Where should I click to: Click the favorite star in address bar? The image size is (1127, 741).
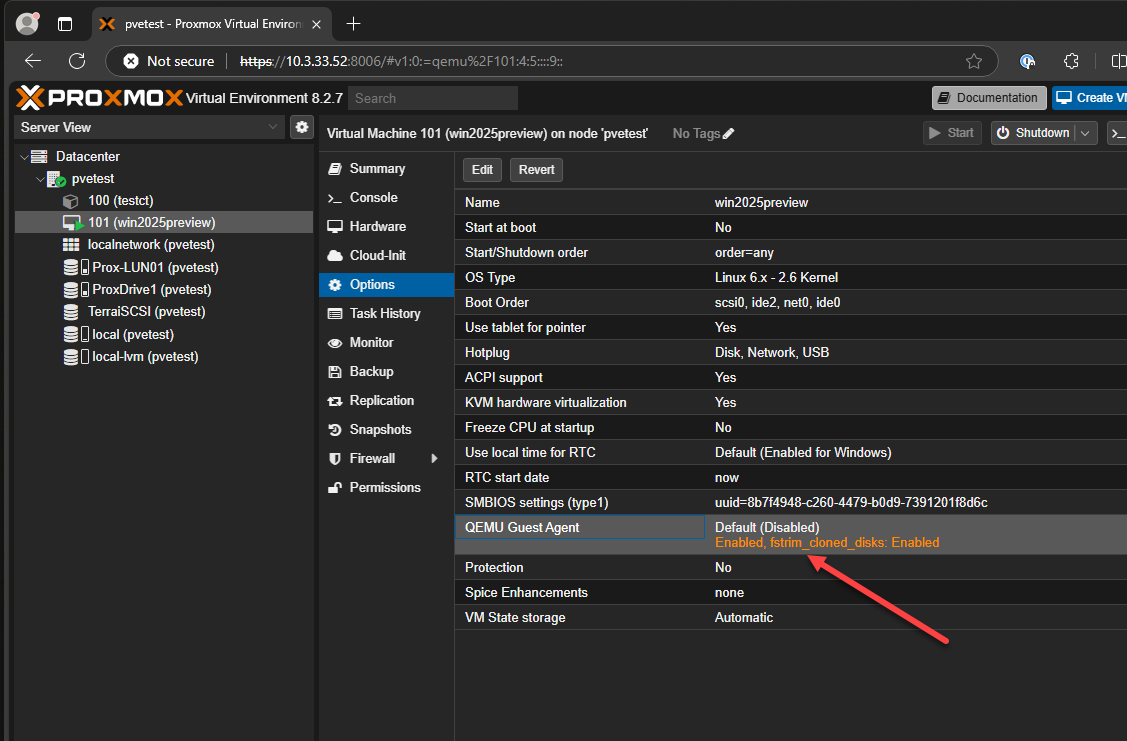[973, 61]
